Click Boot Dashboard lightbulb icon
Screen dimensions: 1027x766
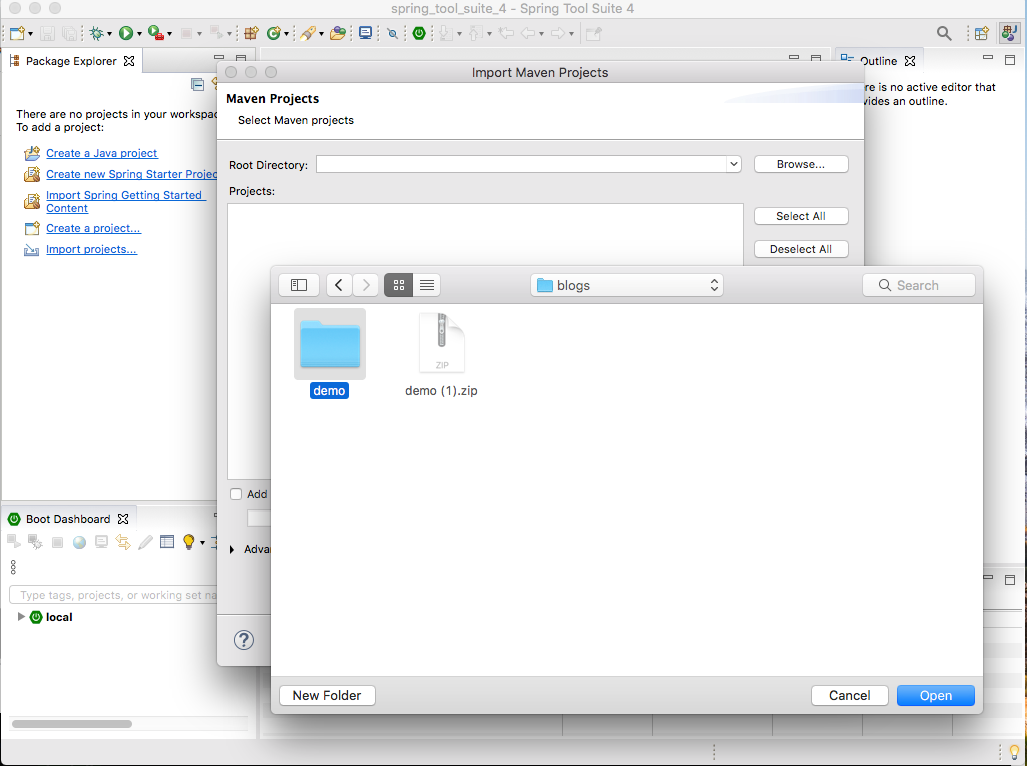(189, 541)
